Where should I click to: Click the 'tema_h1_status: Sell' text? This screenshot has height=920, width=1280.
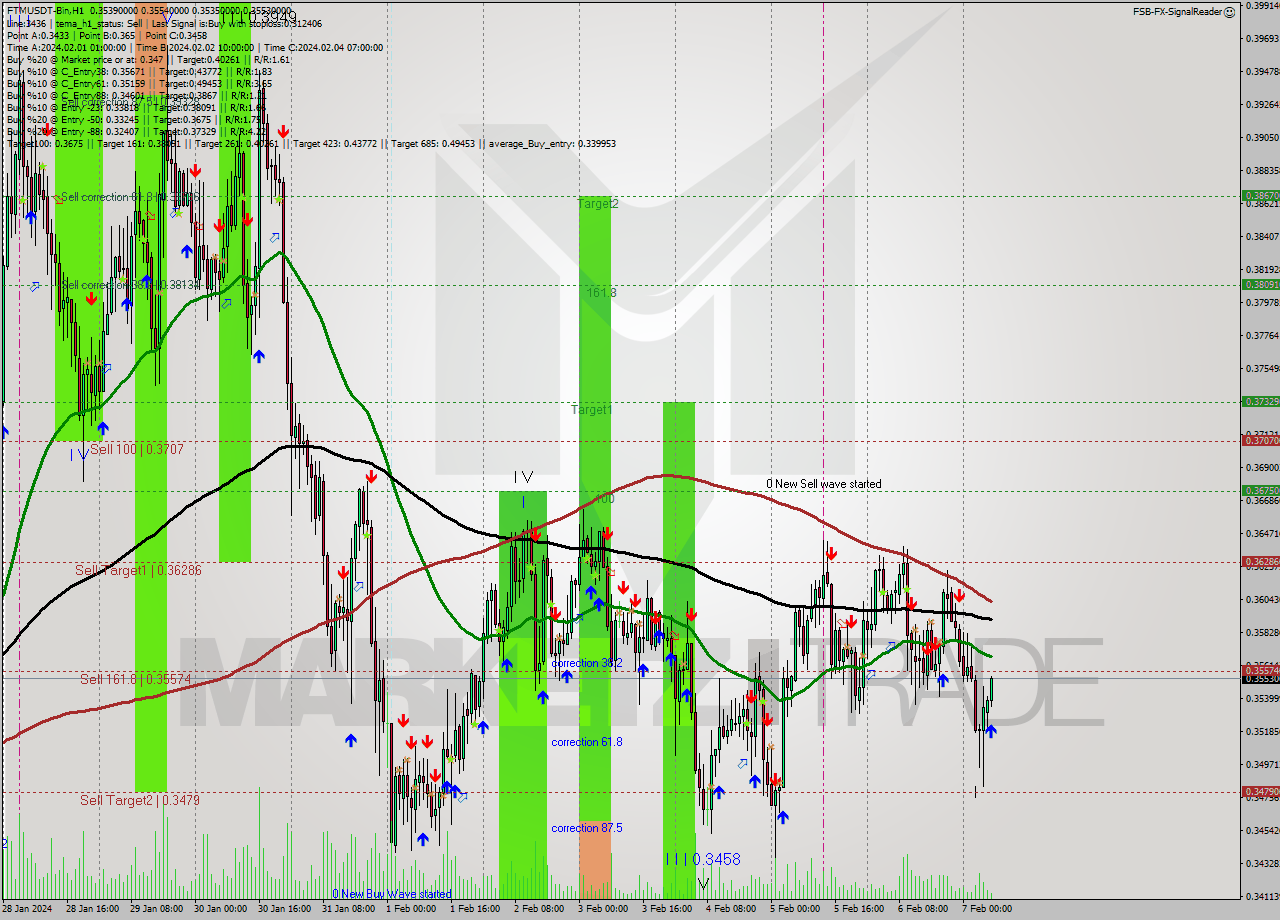click(x=99, y=23)
